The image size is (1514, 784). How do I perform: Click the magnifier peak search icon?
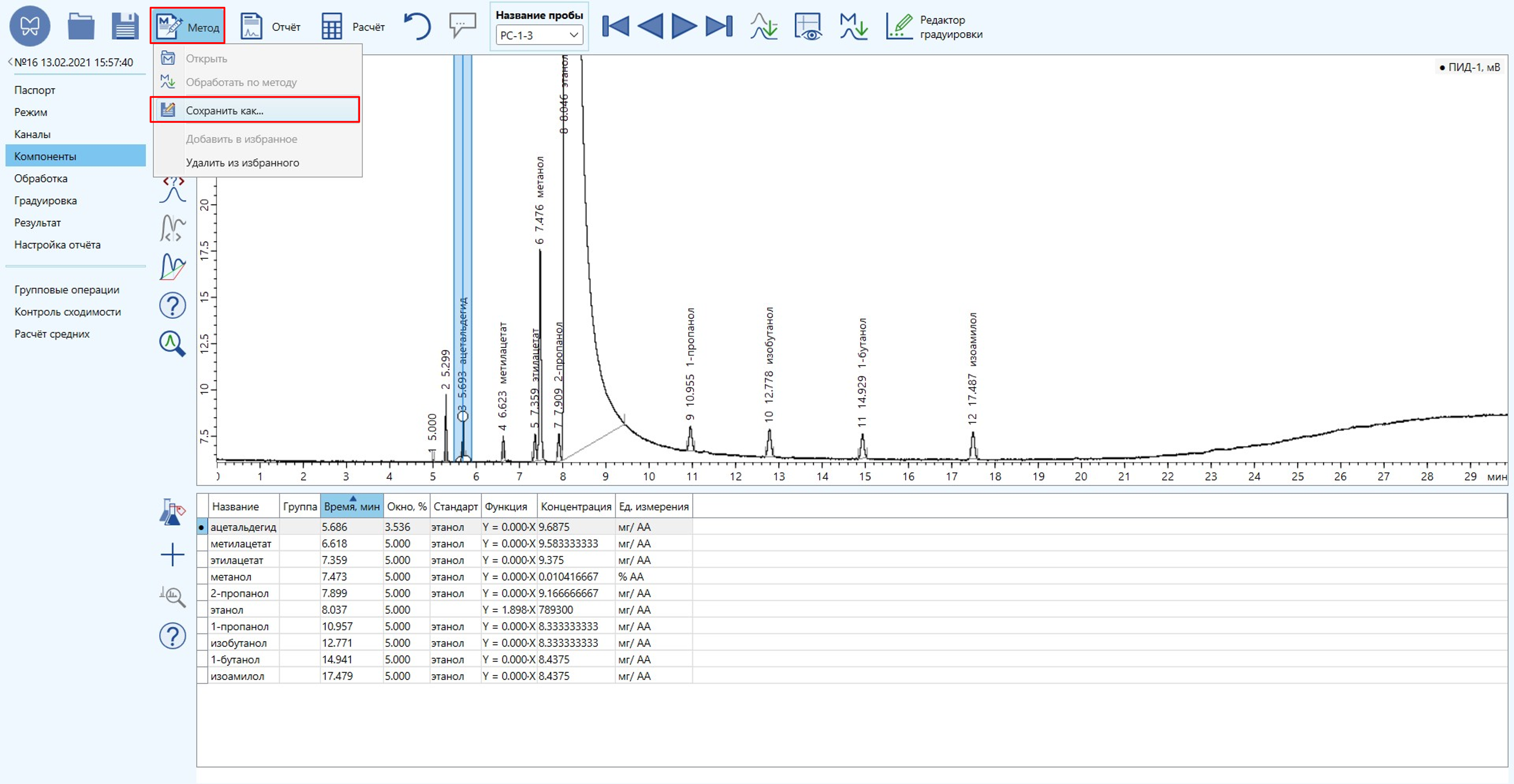click(172, 344)
